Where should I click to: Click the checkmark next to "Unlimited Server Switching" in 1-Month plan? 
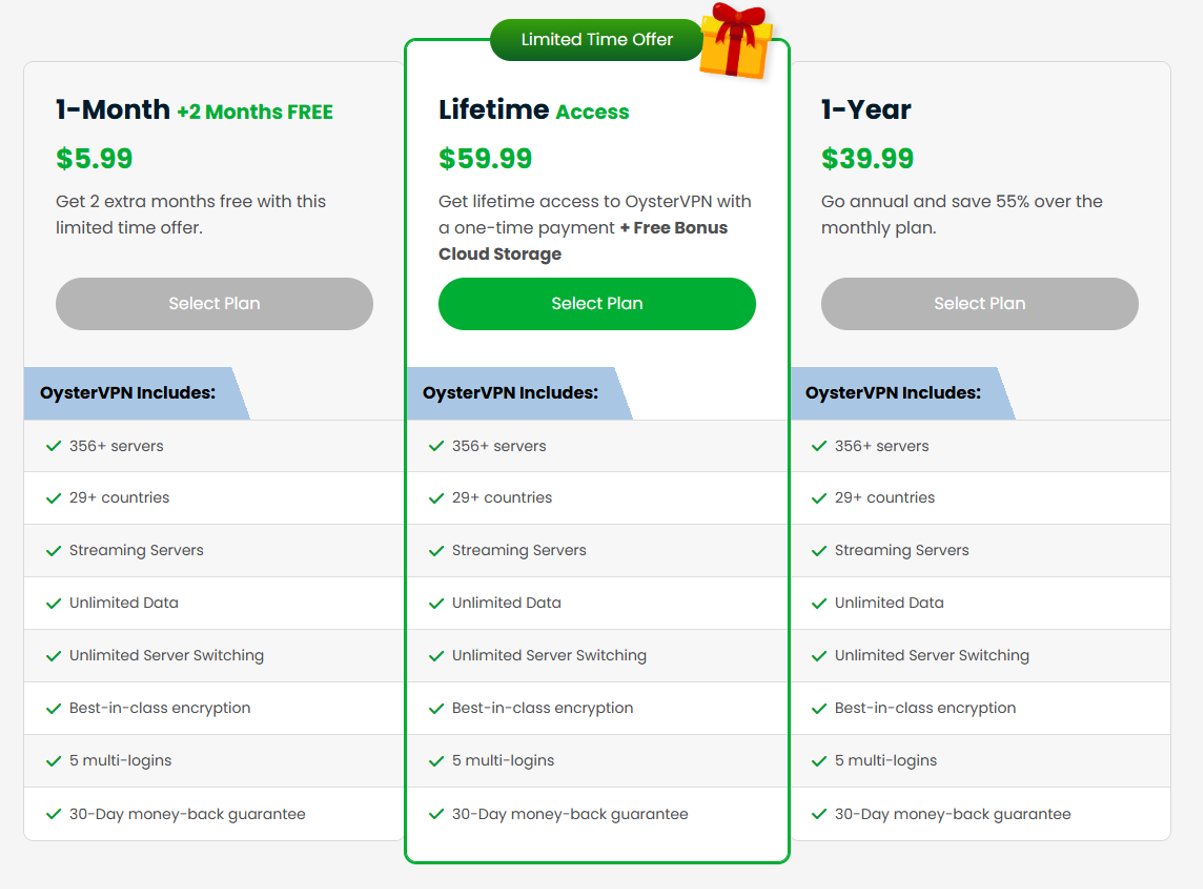[x=53, y=655]
